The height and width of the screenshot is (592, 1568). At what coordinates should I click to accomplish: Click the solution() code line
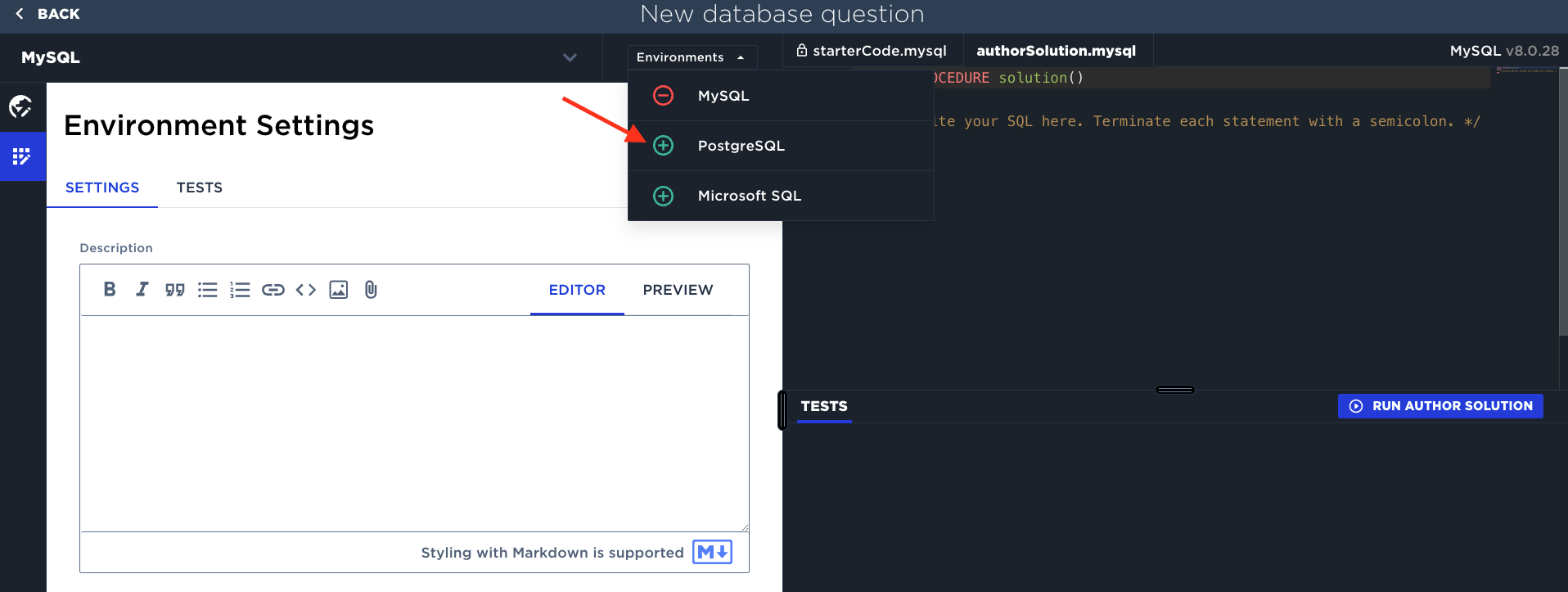pos(1008,78)
